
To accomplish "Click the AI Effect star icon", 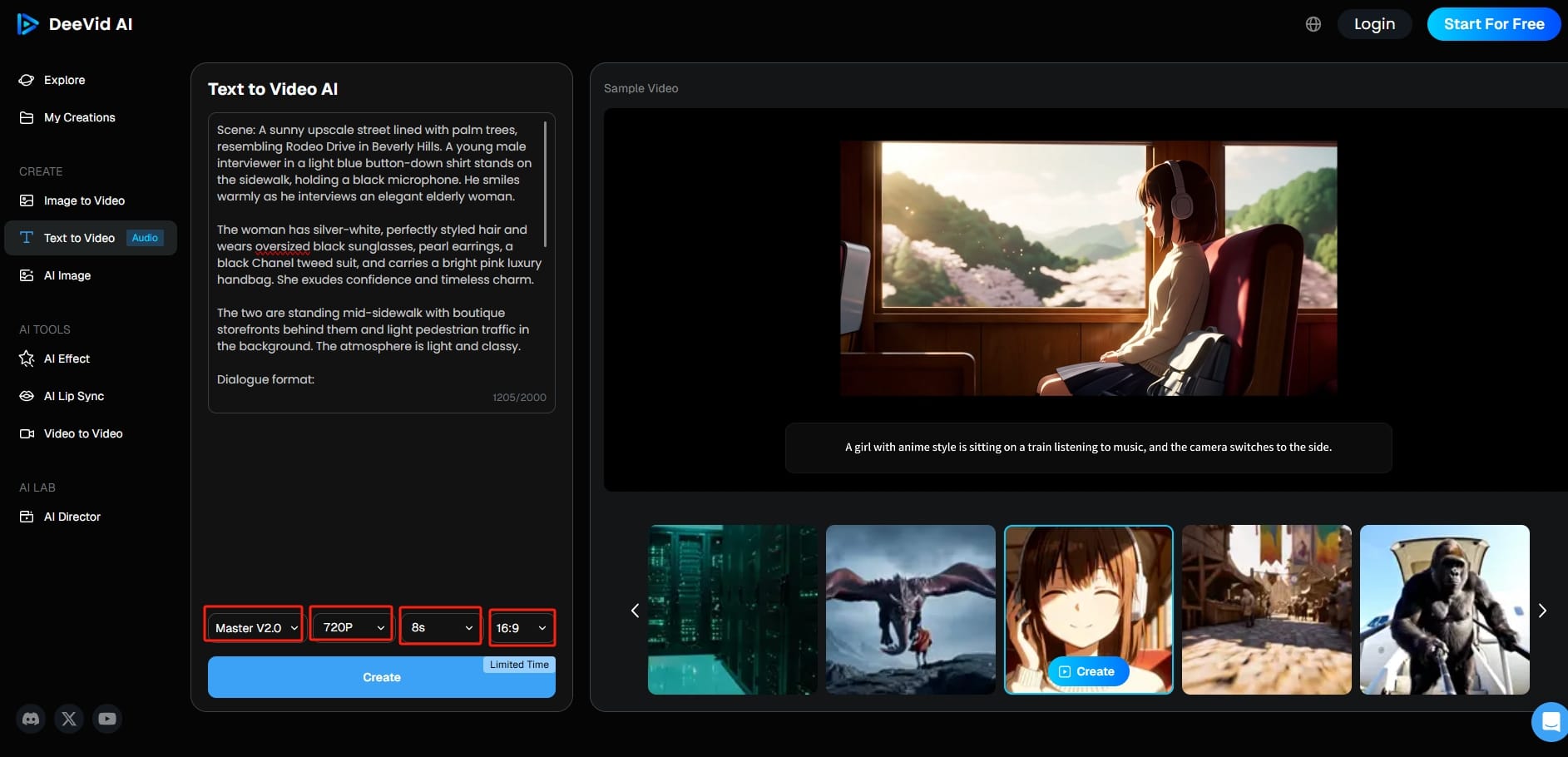I will click(x=27, y=359).
